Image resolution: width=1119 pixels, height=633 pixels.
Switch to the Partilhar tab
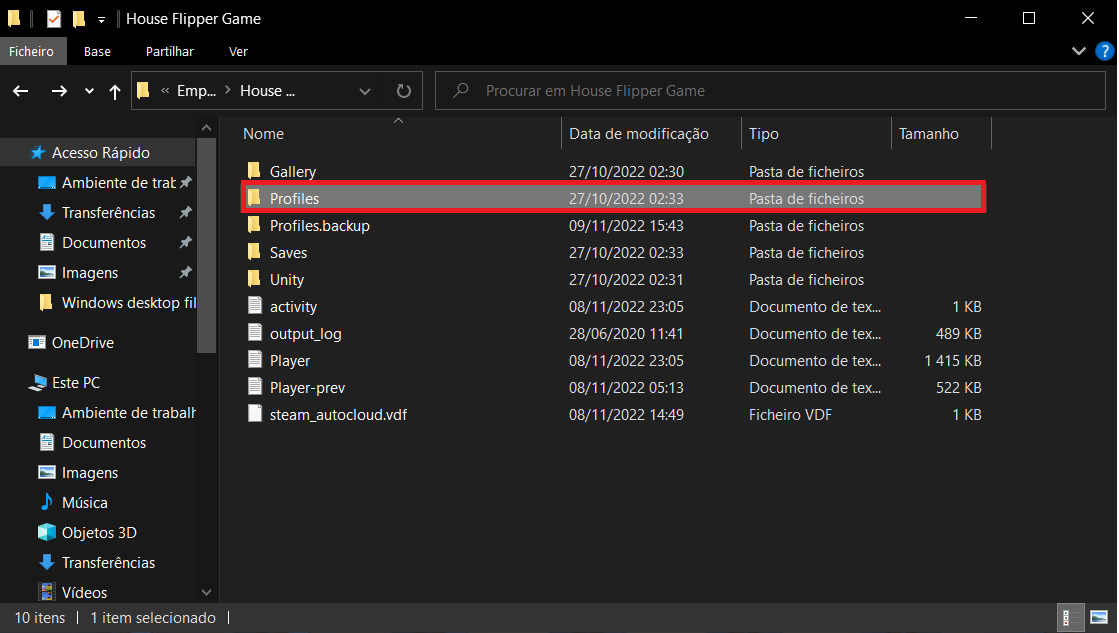[x=169, y=51]
